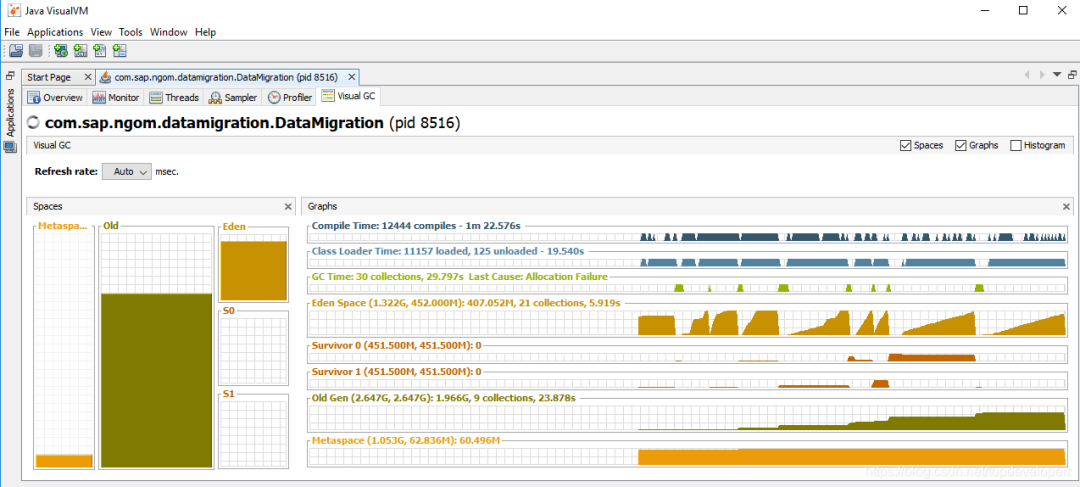Open the document list dropdown arrow
This screenshot has width=1080, height=487.
pyautogui.click(x=1057, y=75)
